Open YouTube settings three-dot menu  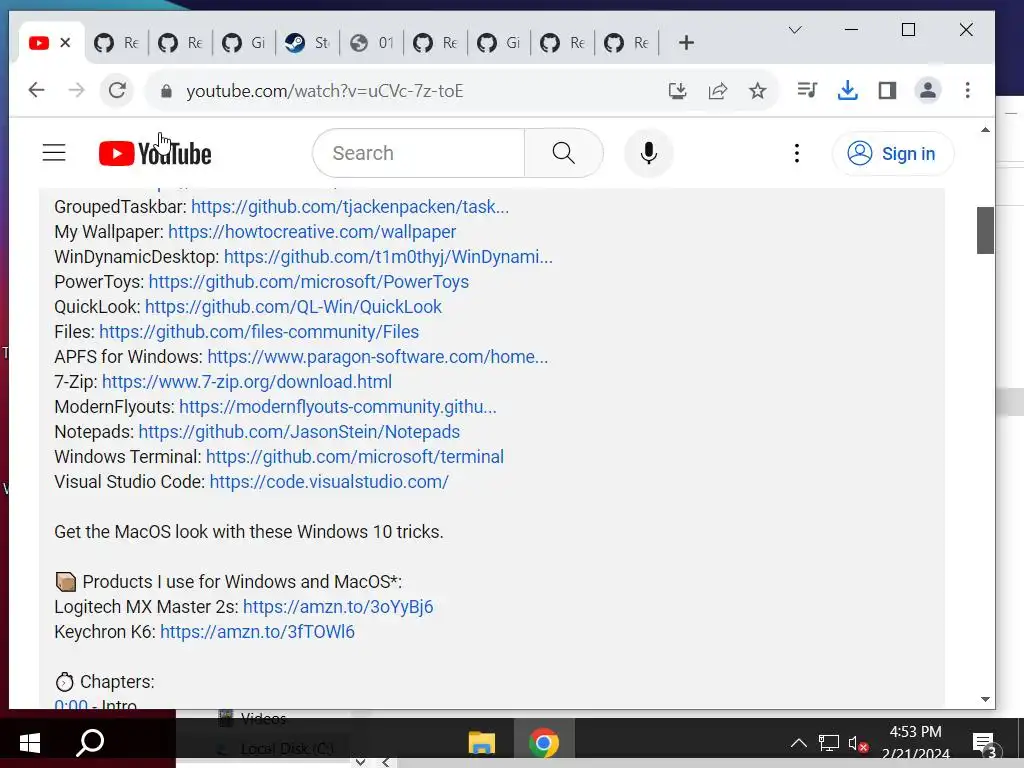pos(797,153)
